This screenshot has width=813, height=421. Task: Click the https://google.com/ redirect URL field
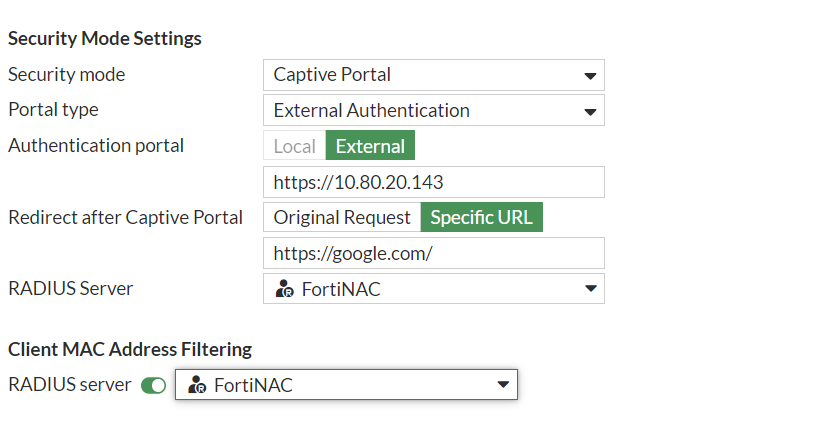(x=433, y=253)
